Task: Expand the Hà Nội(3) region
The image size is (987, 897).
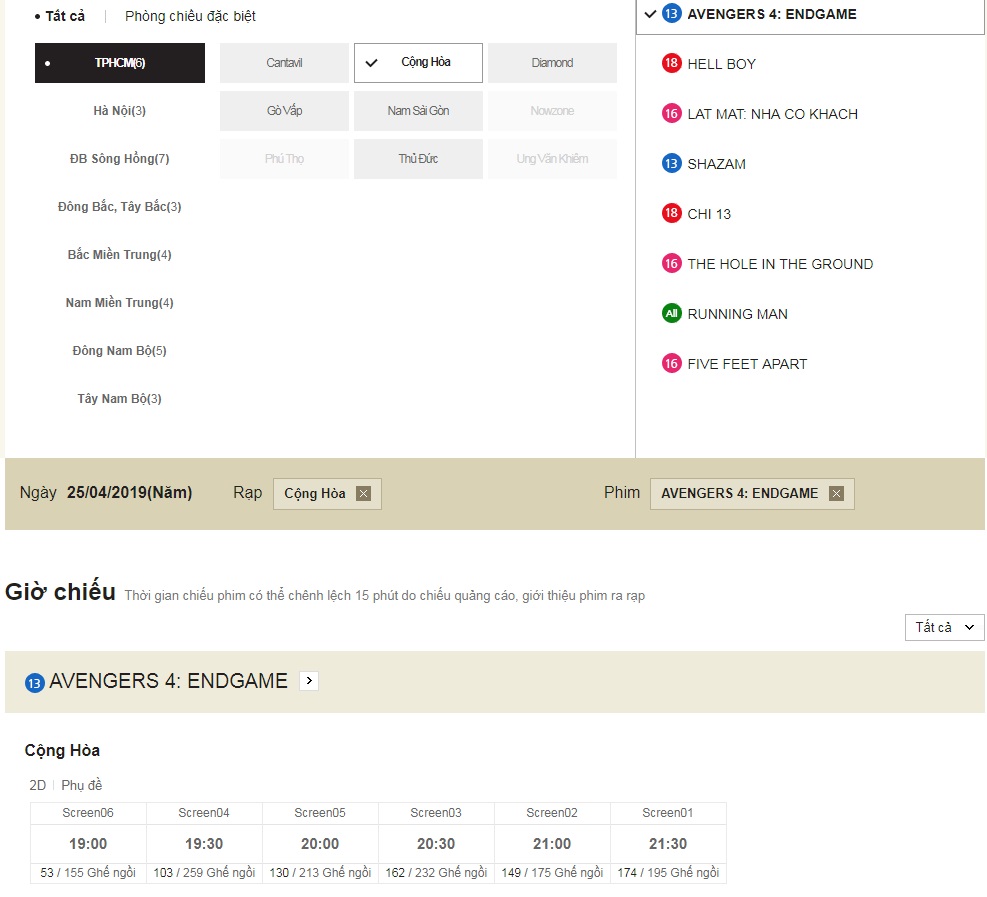Action: [120, 111]
